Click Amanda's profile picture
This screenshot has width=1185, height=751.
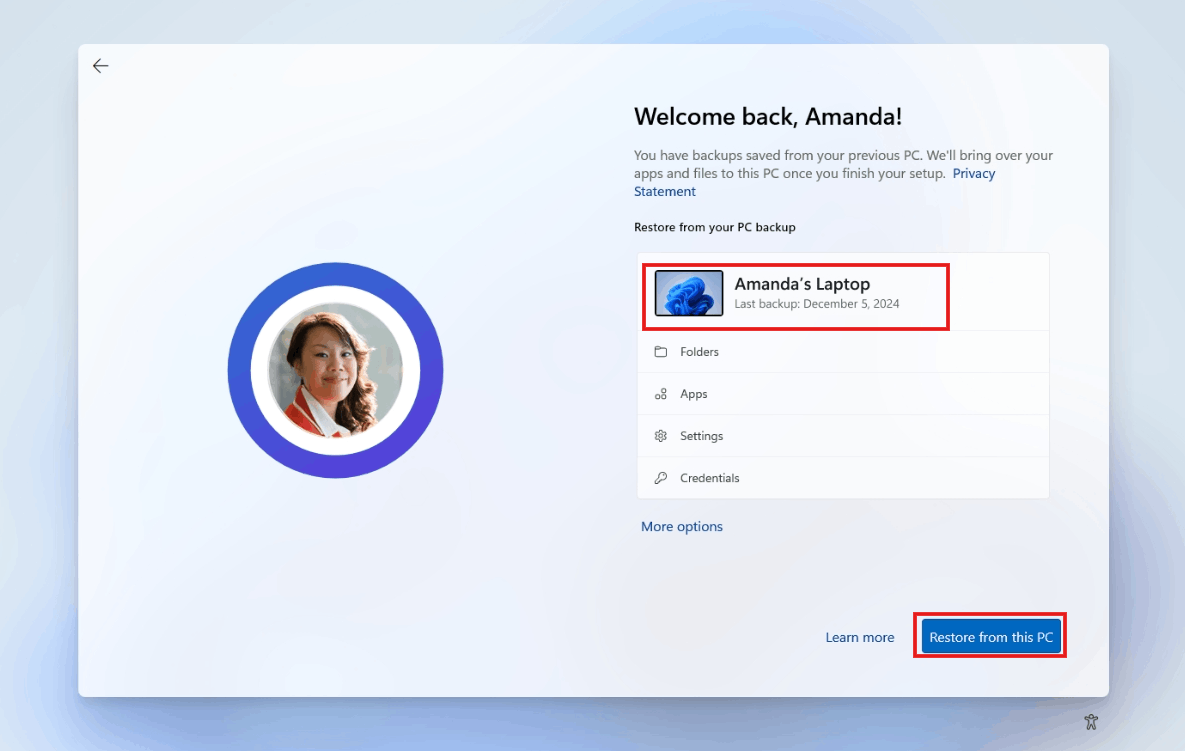tap(336, 370)
